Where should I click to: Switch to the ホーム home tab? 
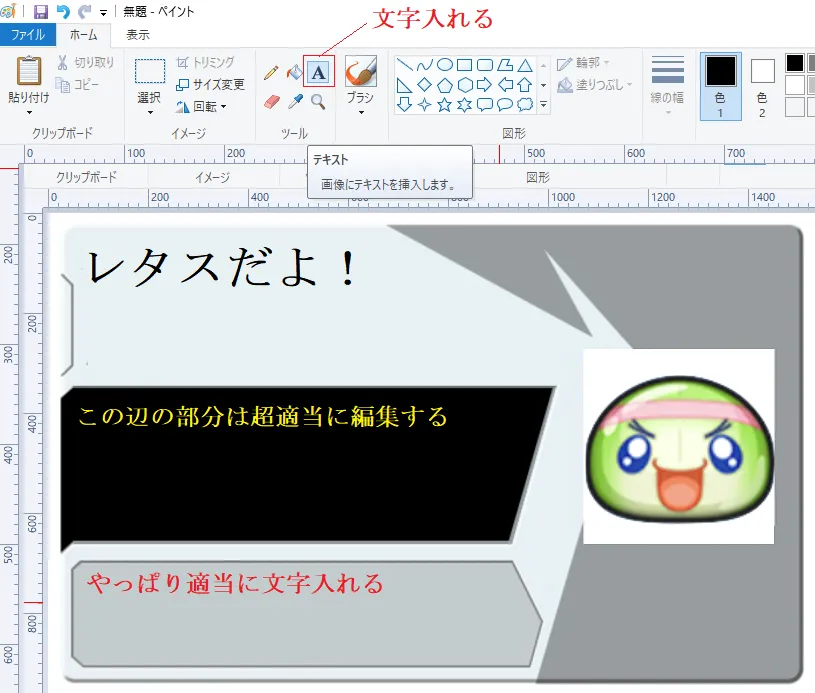[83, 35]
